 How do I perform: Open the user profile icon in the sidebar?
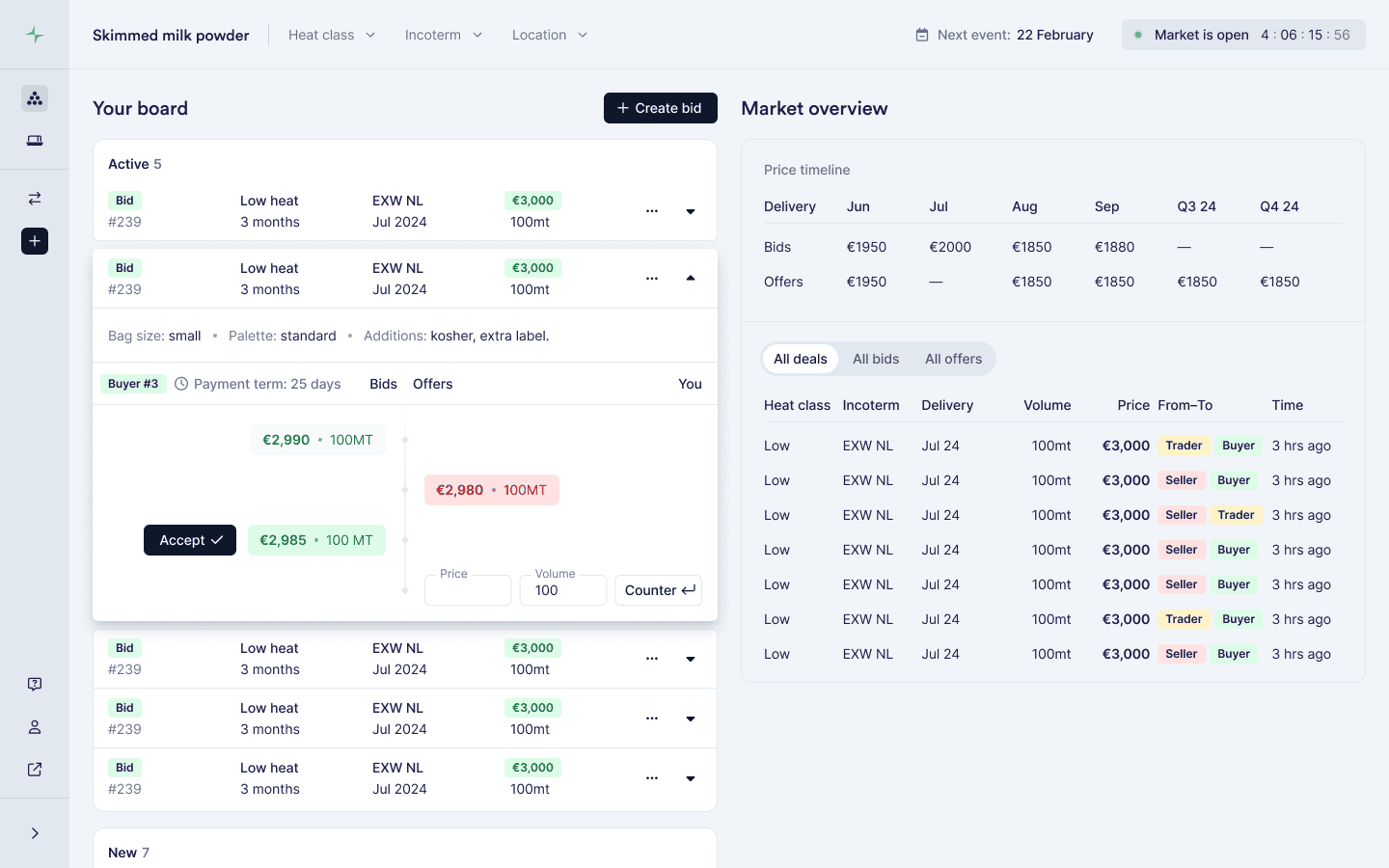[35, 727]
